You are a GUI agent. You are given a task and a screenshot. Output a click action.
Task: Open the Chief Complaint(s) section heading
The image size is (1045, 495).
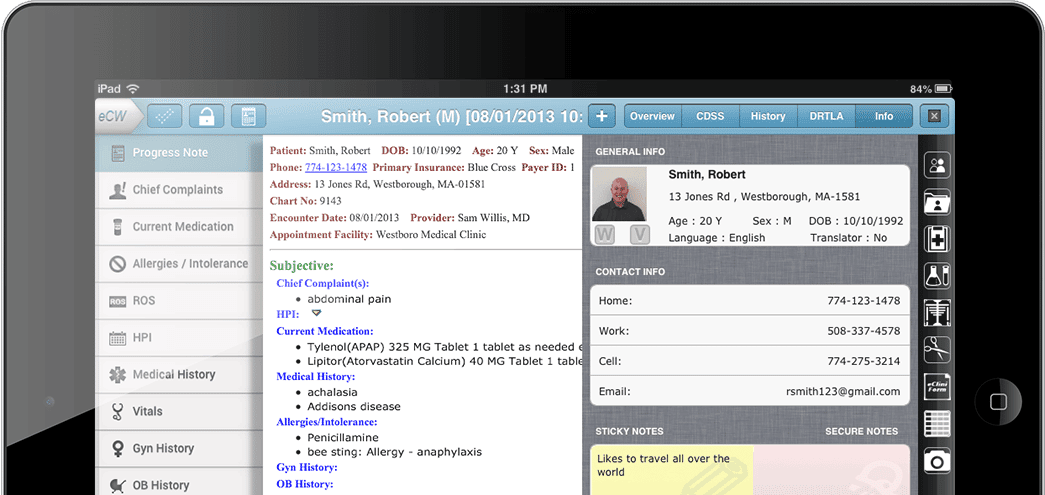point(323,283)
